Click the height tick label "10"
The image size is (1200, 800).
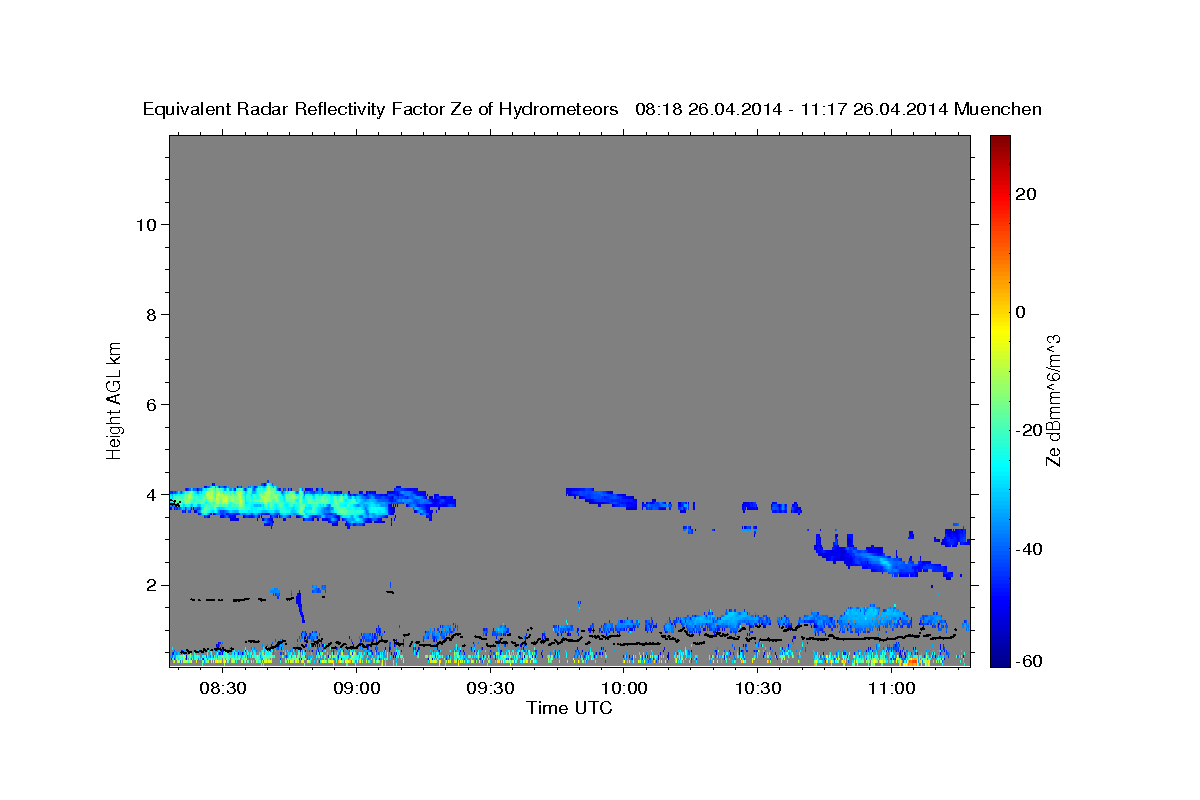click(x=145, y=224)
